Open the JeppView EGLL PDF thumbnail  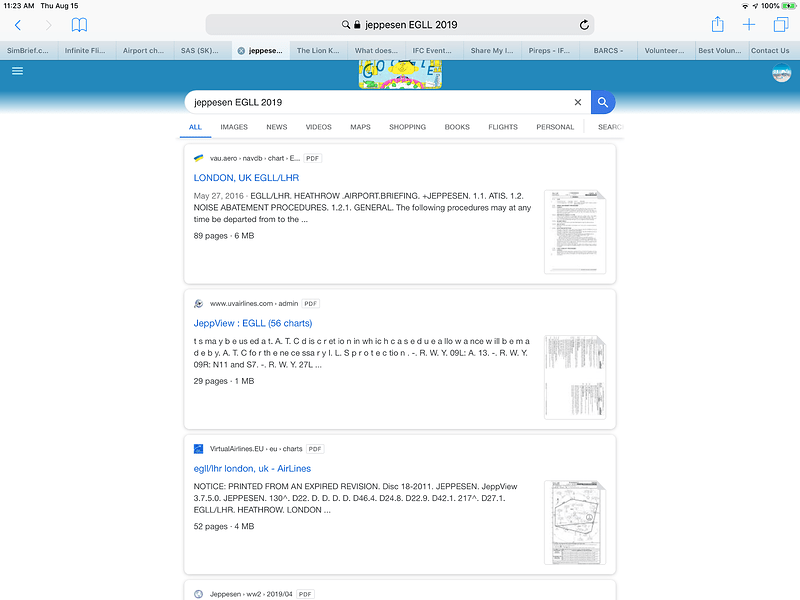(x=575, y=378)
